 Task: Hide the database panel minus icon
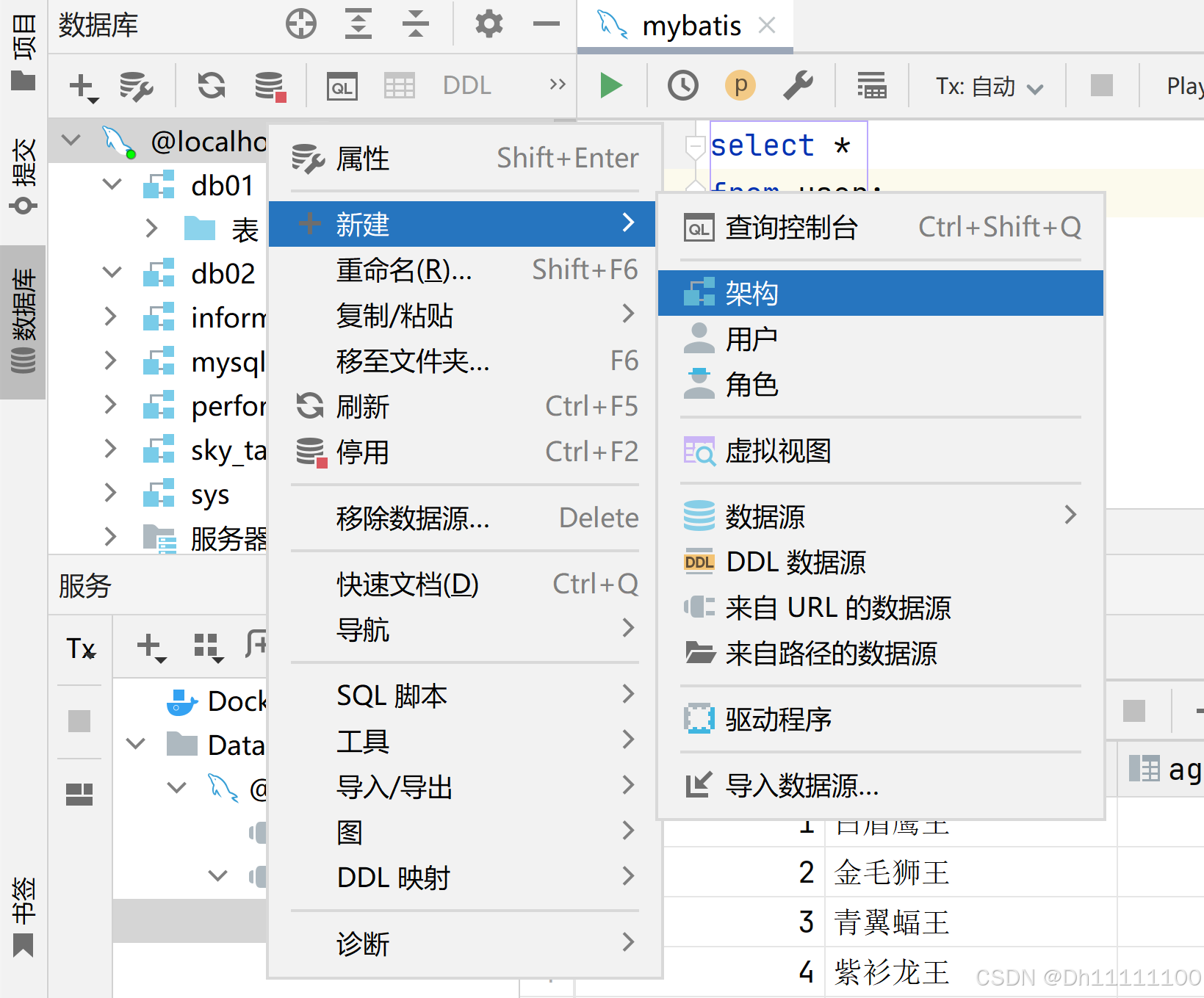(547, 24)
